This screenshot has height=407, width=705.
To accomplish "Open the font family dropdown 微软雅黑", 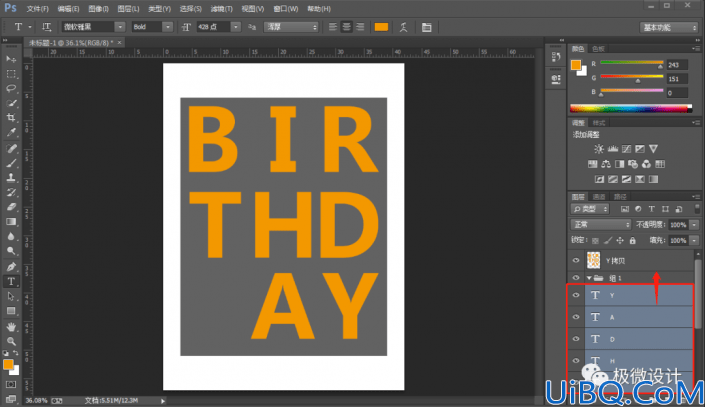I will click(x=120, y=27).
